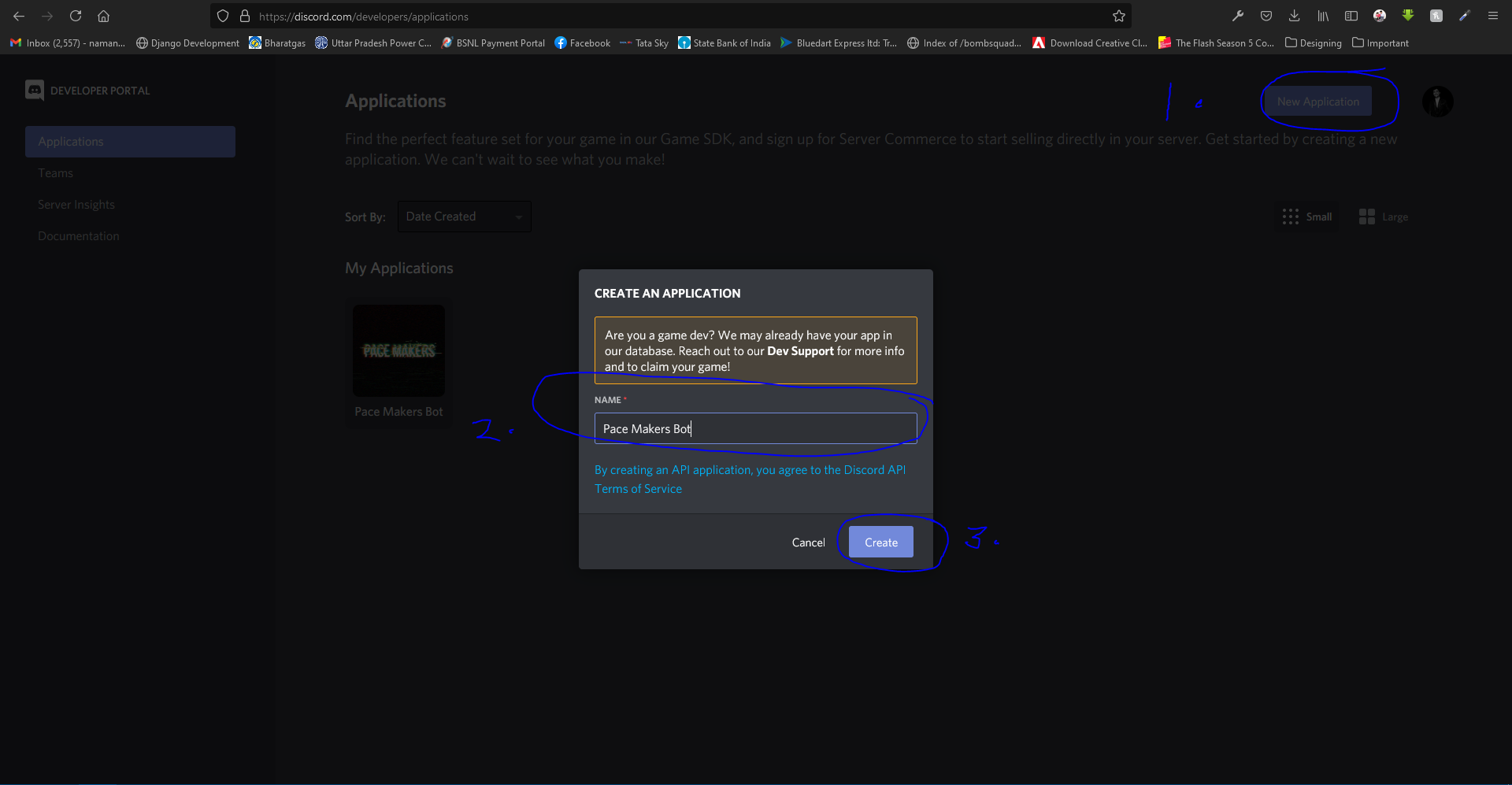Open the Index of /bombsquad bookmark
1512x785 pixels.
(964, 43)
